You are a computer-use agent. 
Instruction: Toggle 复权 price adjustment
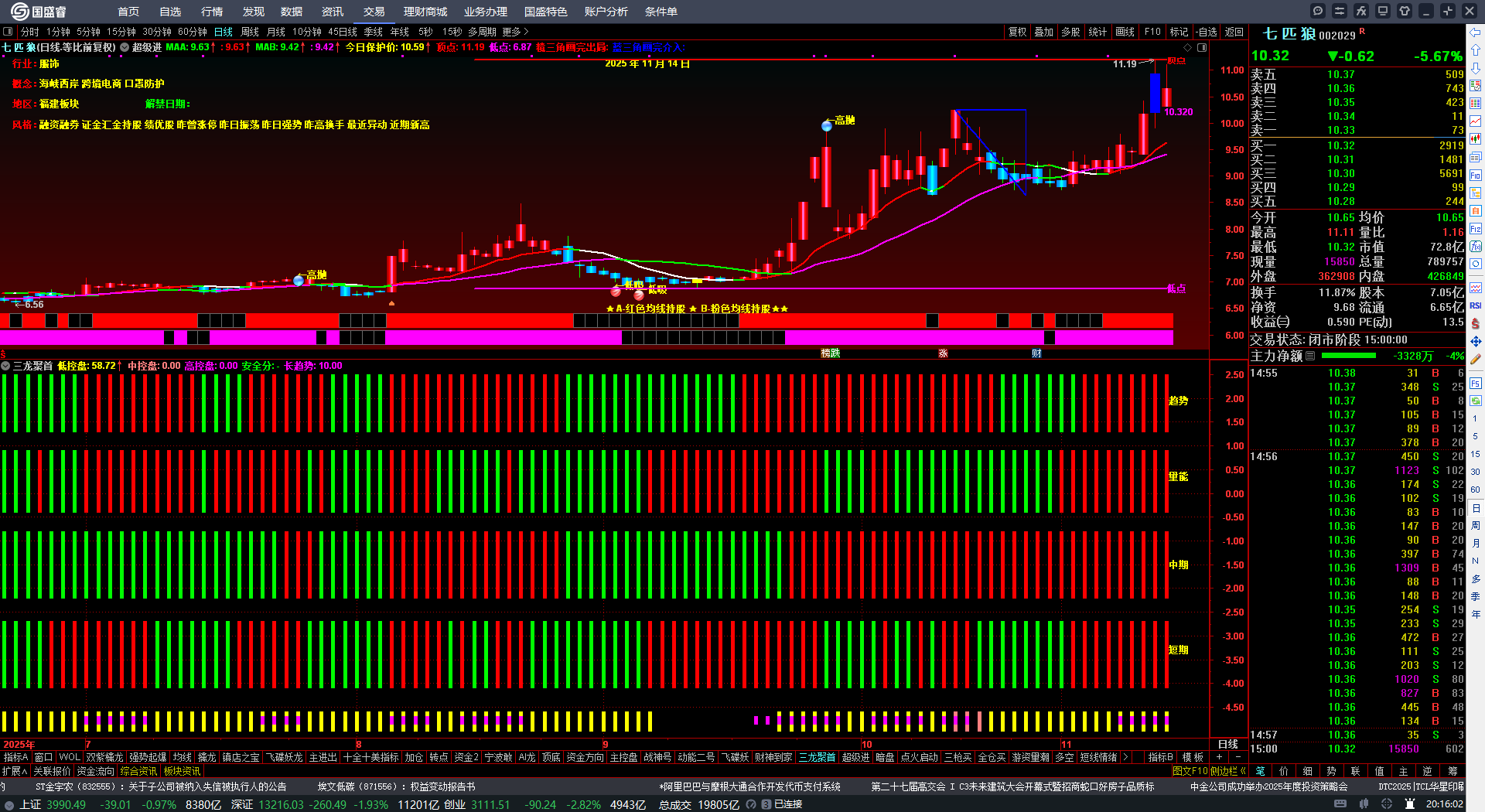1018,32
